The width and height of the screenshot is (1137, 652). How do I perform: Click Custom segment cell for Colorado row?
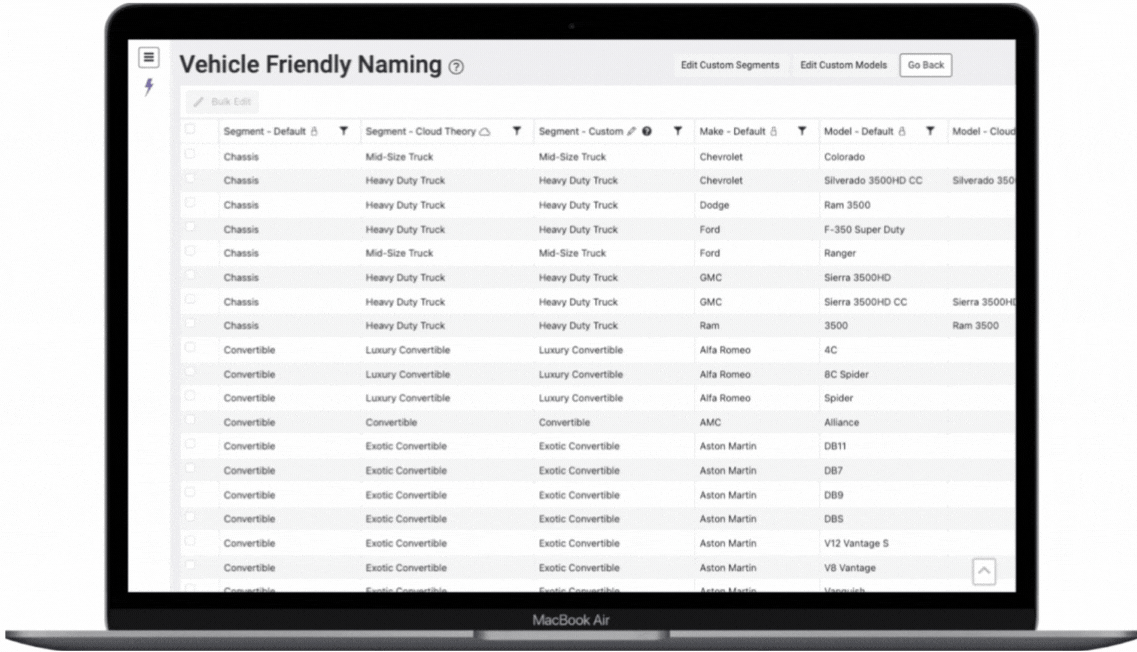[x=572, y=157]
